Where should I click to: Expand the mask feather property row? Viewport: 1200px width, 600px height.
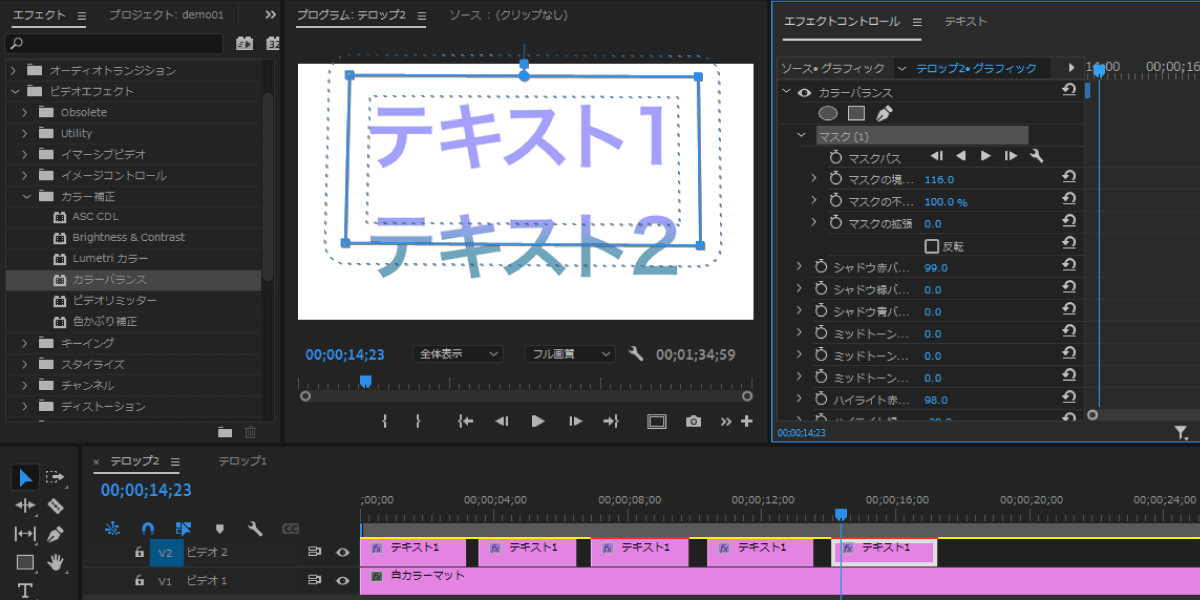(814, 179)
